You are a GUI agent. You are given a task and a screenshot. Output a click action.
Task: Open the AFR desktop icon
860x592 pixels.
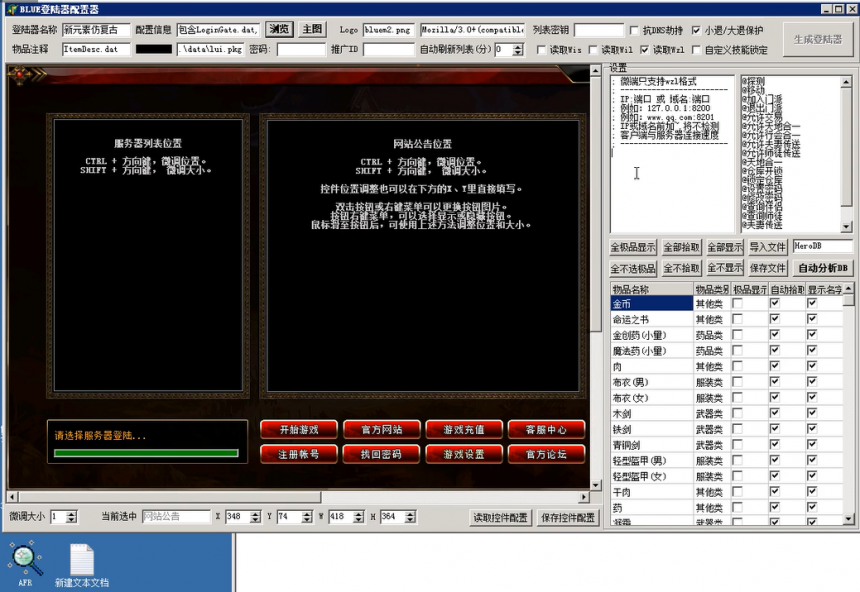pos(25,559)
